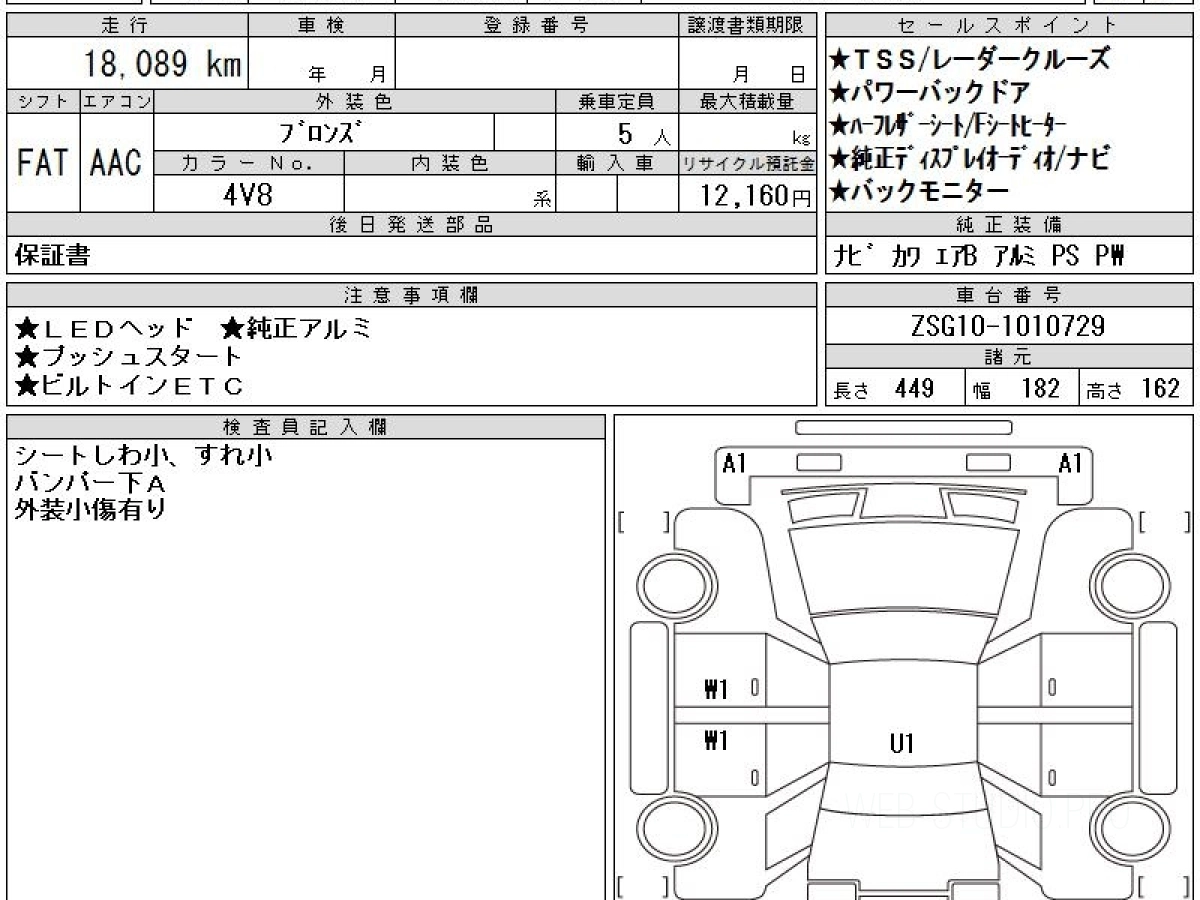
Task: Click the 諸元 header
Action: point(1009,357)
